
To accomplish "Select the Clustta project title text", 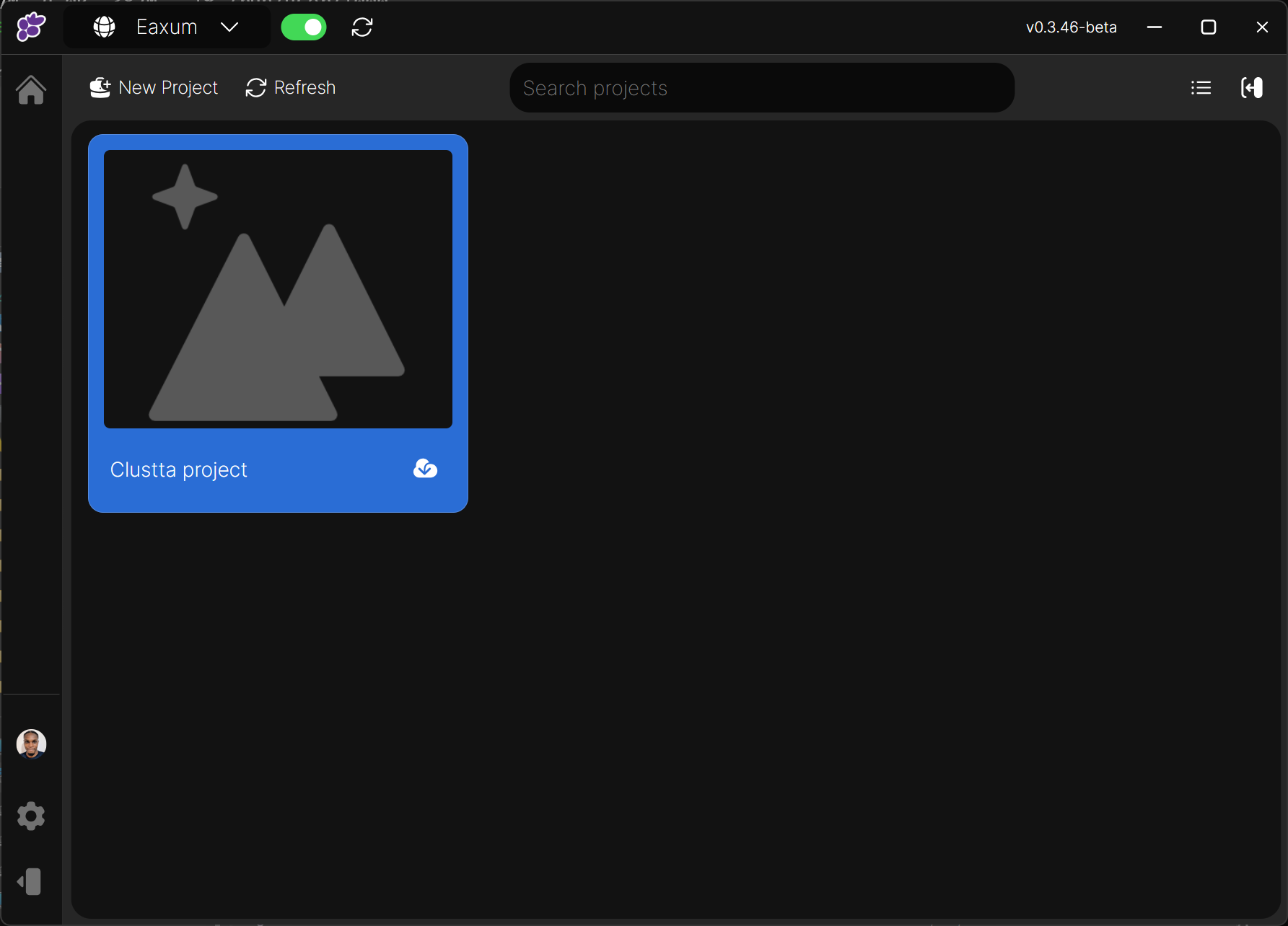I will point(179,469).
